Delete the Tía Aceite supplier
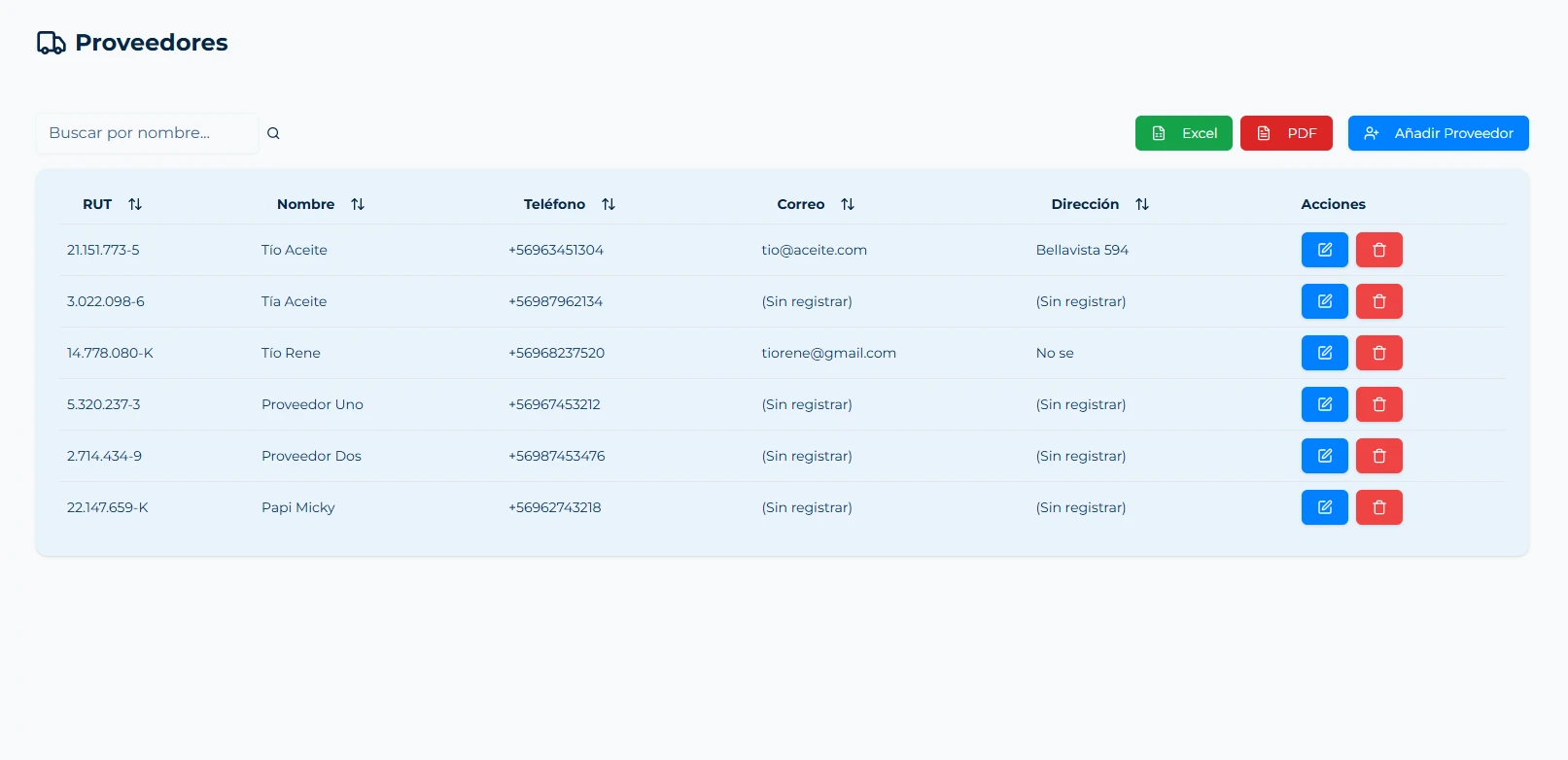The image size is (1568, 760). coord(1378,301)
